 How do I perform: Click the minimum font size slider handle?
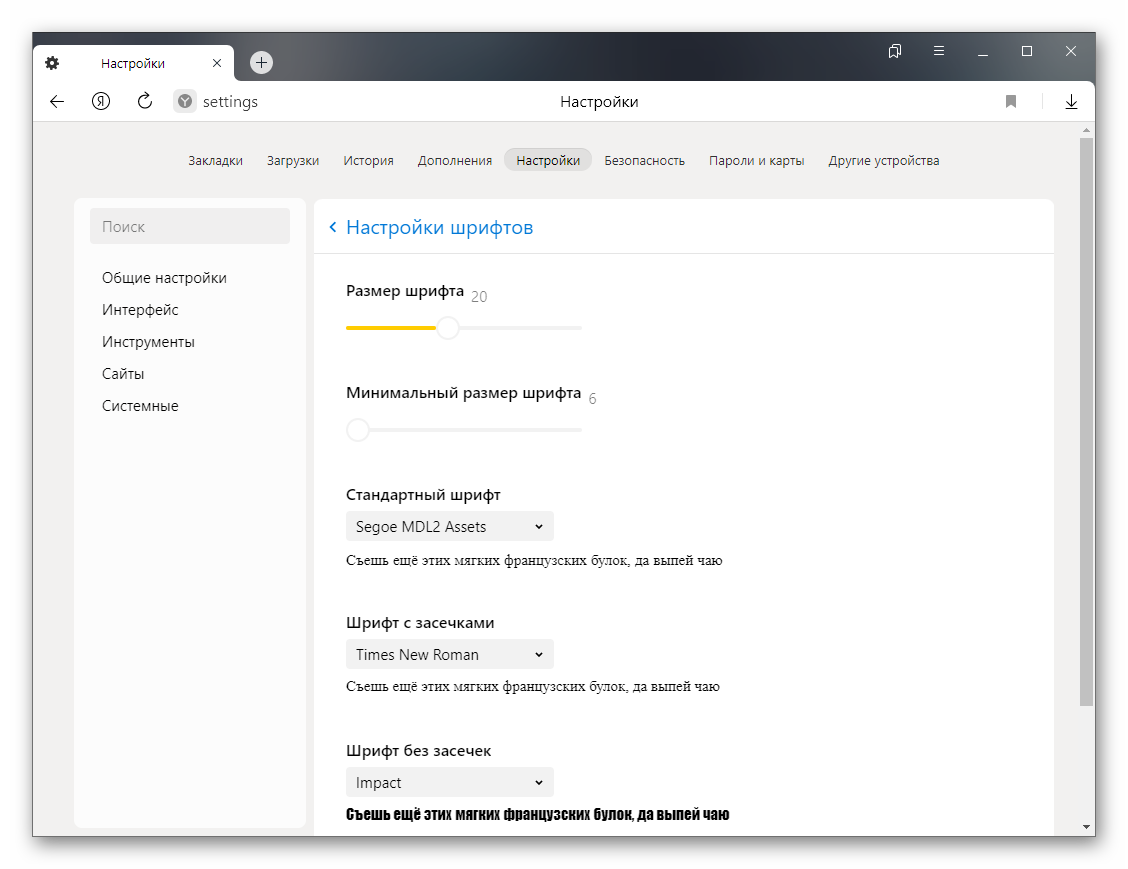click(358, 430)
